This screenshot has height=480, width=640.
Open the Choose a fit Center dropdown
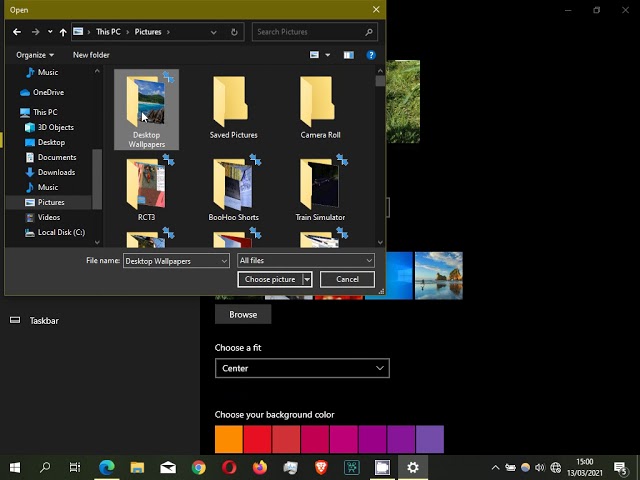click(302, 368)
